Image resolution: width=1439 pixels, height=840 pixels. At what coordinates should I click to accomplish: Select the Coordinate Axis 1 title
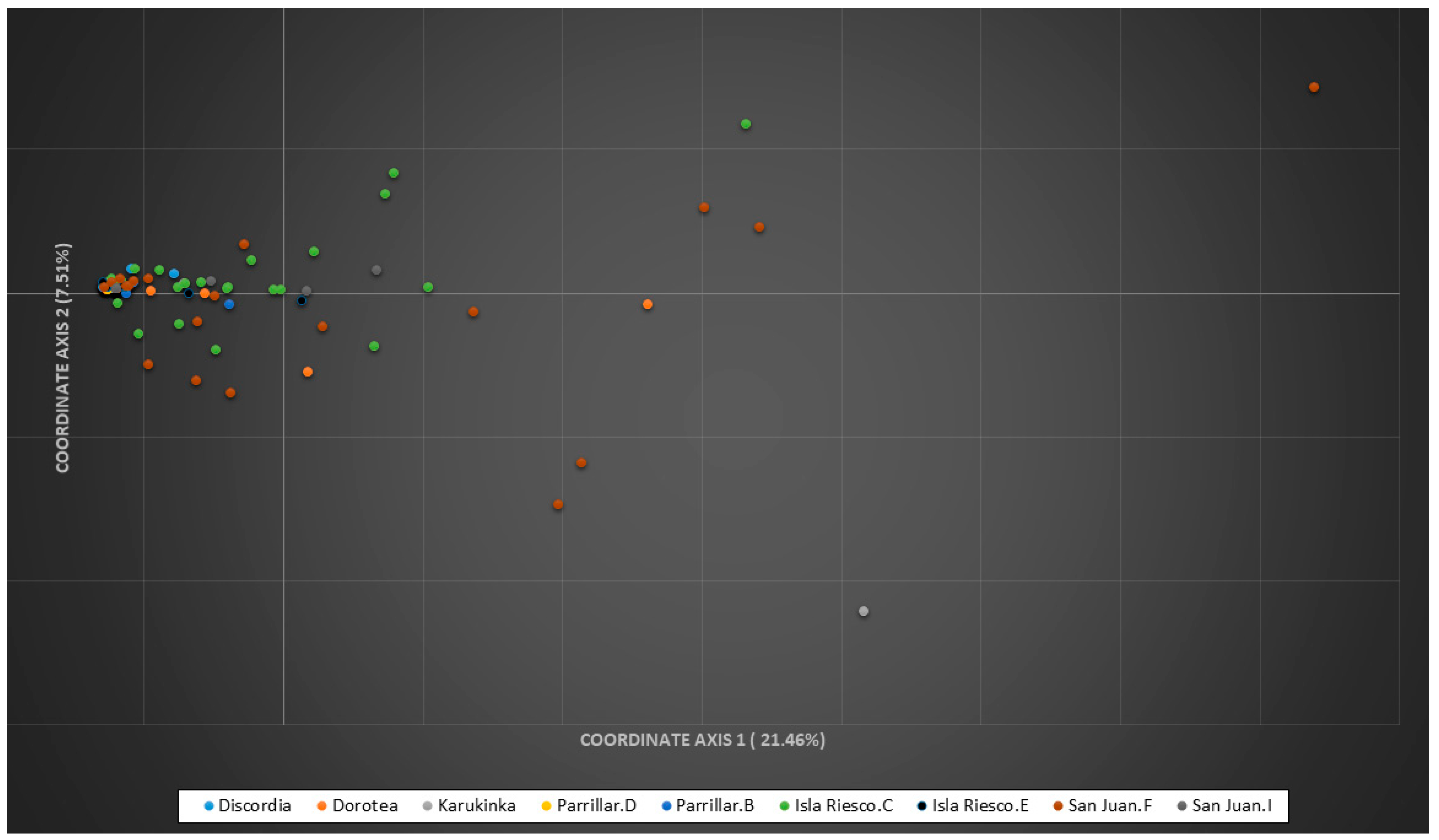pos(702,740)
